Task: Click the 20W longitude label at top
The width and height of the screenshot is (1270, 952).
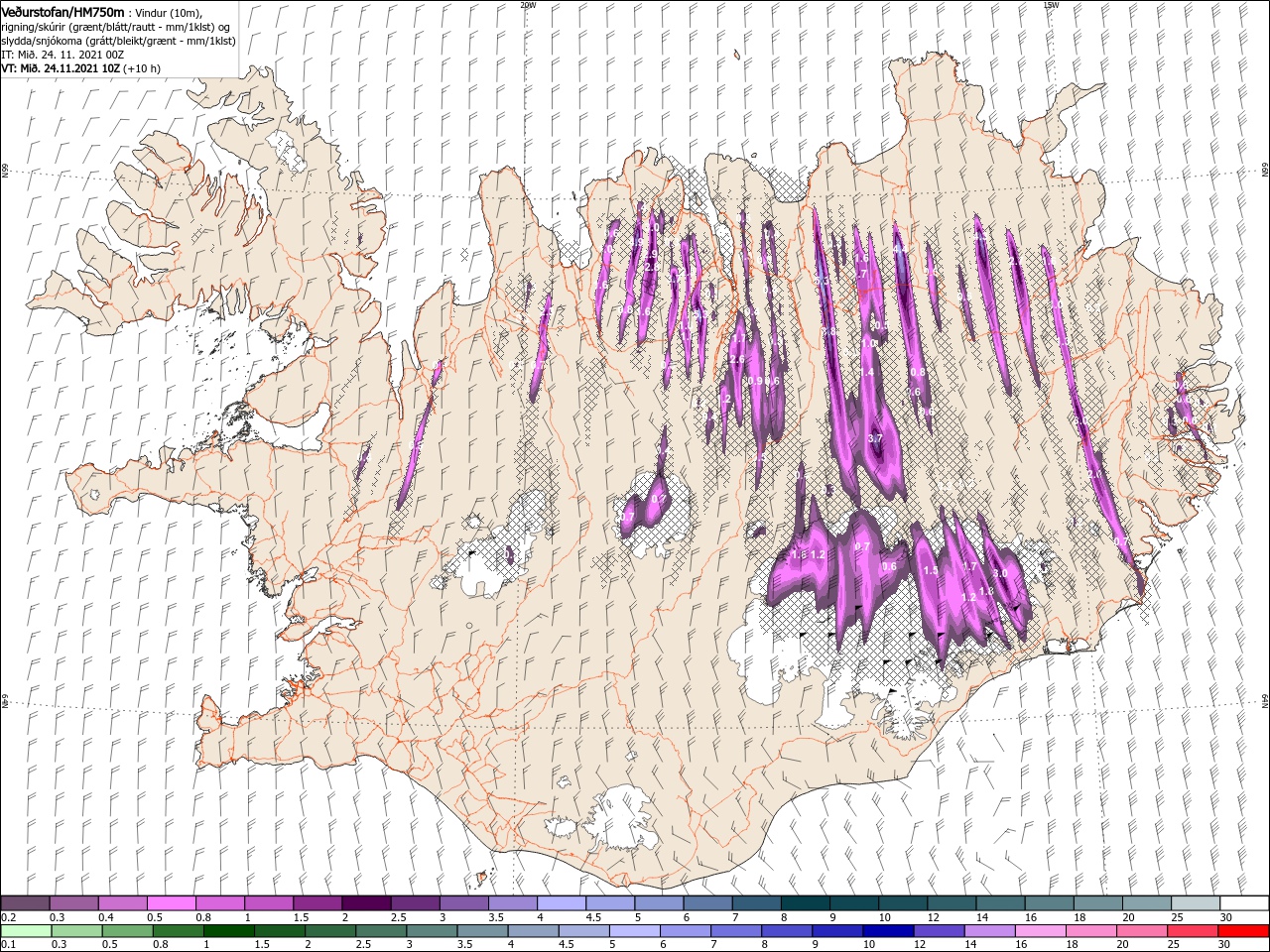Action: coord(527,5)
